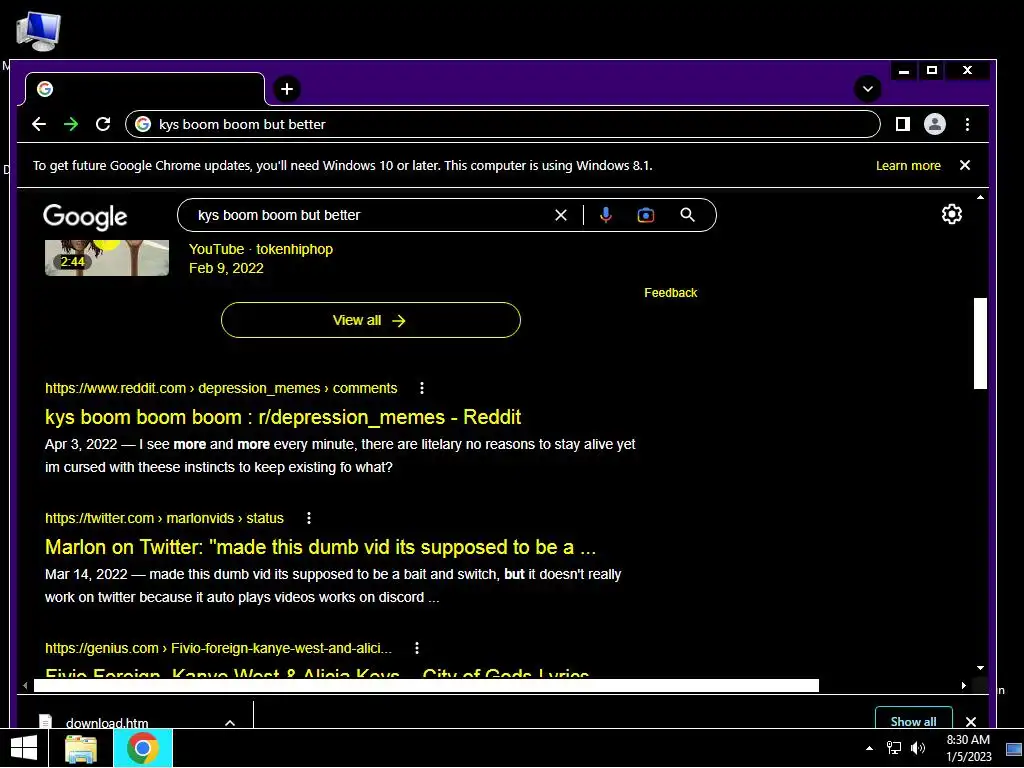
Task: Go back to the previous page
Action: click(39, 124)
